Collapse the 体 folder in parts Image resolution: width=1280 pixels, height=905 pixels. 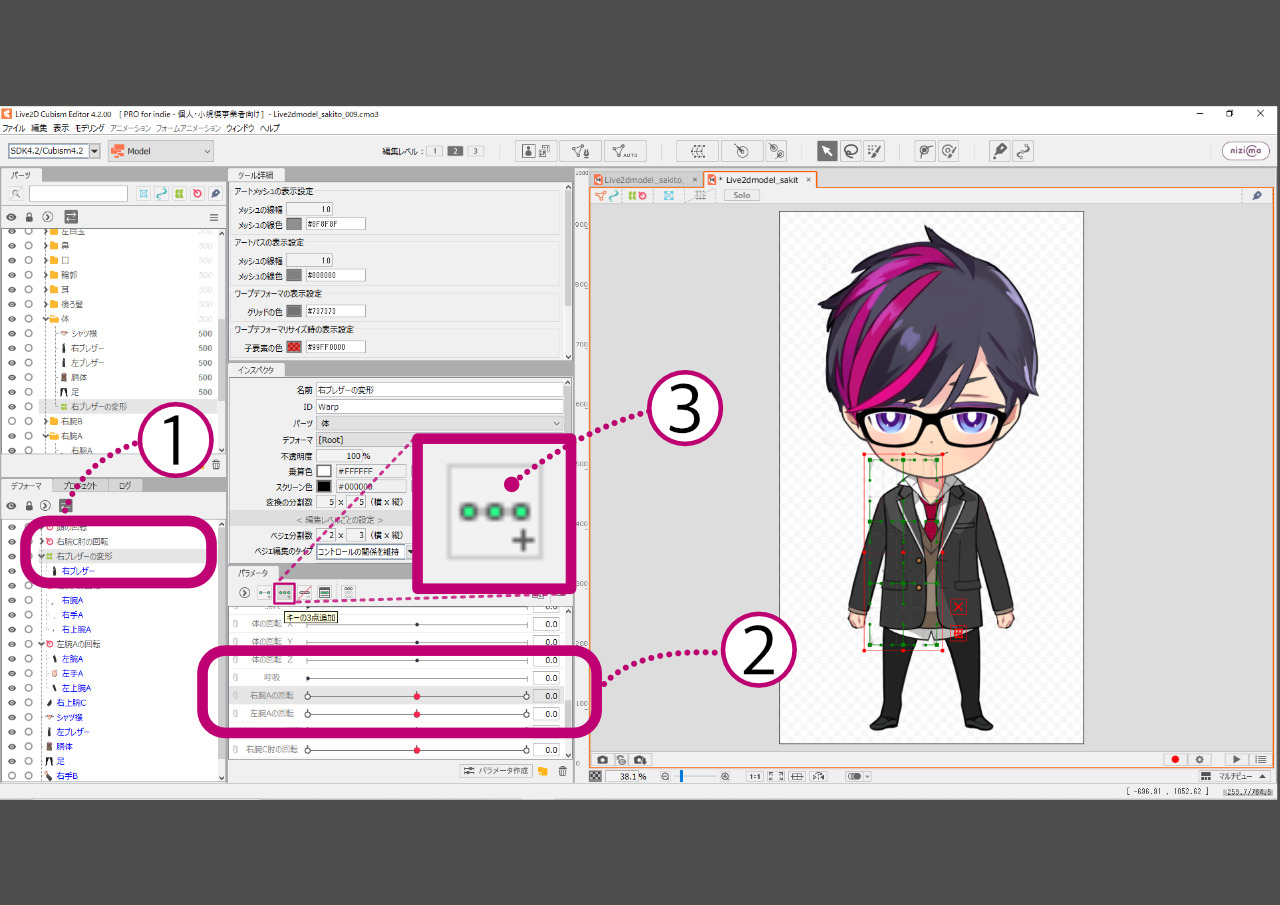point(44,319)
